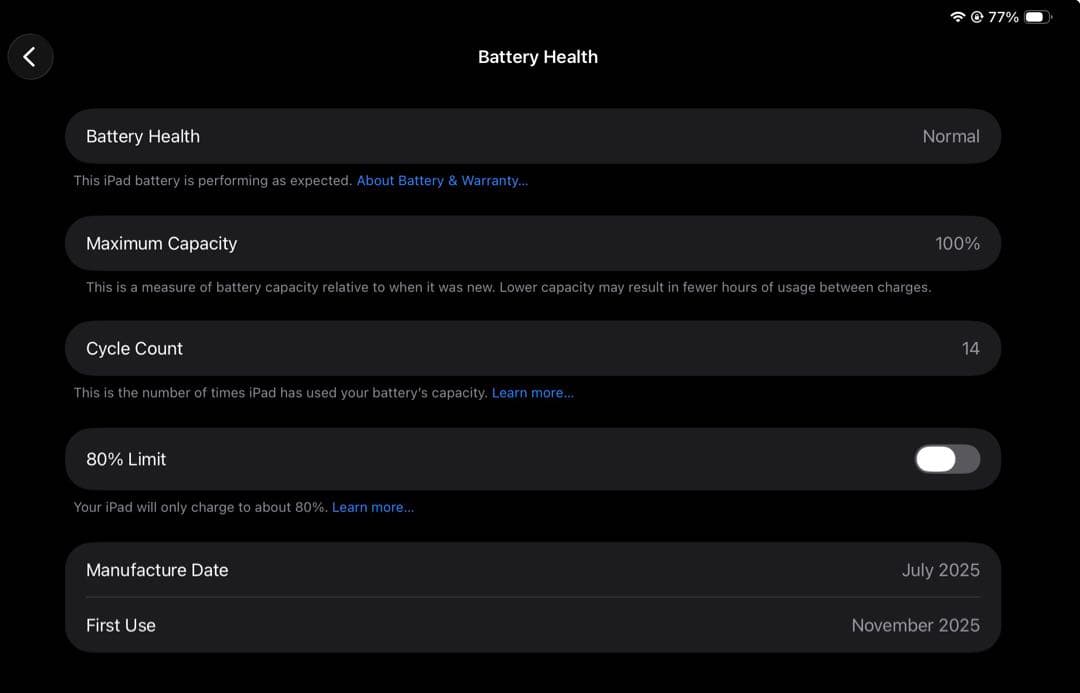Open Learn more link under 80% Limit
This screenshot has width=1080, height=693.
click(x=373, y=507)
